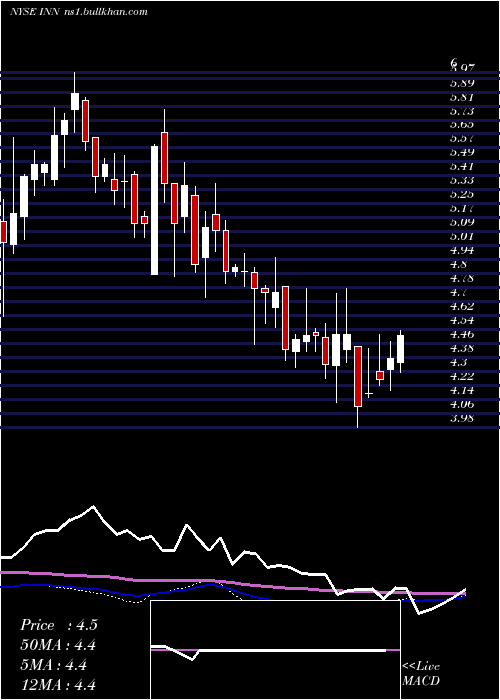Click the 50MA : 4.4 readout
Viewport: 500px width, 700px height.
pyautogui.click(x=58, y=645)
